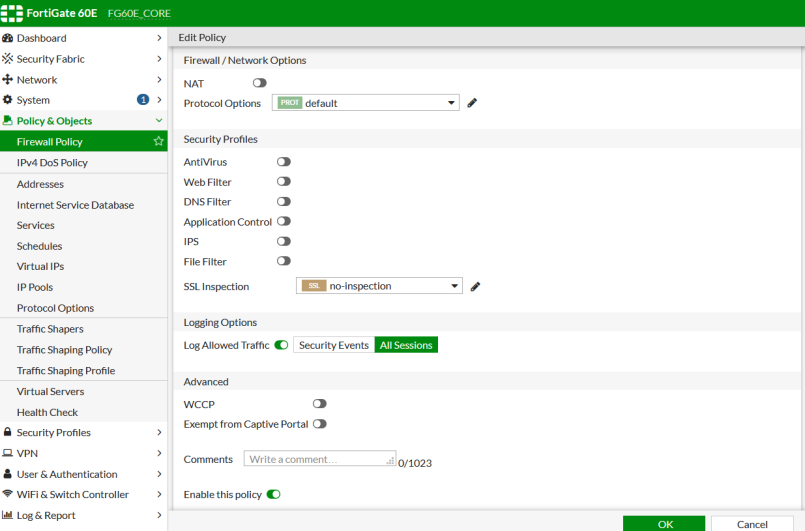Click OK to save the policy

664,523
